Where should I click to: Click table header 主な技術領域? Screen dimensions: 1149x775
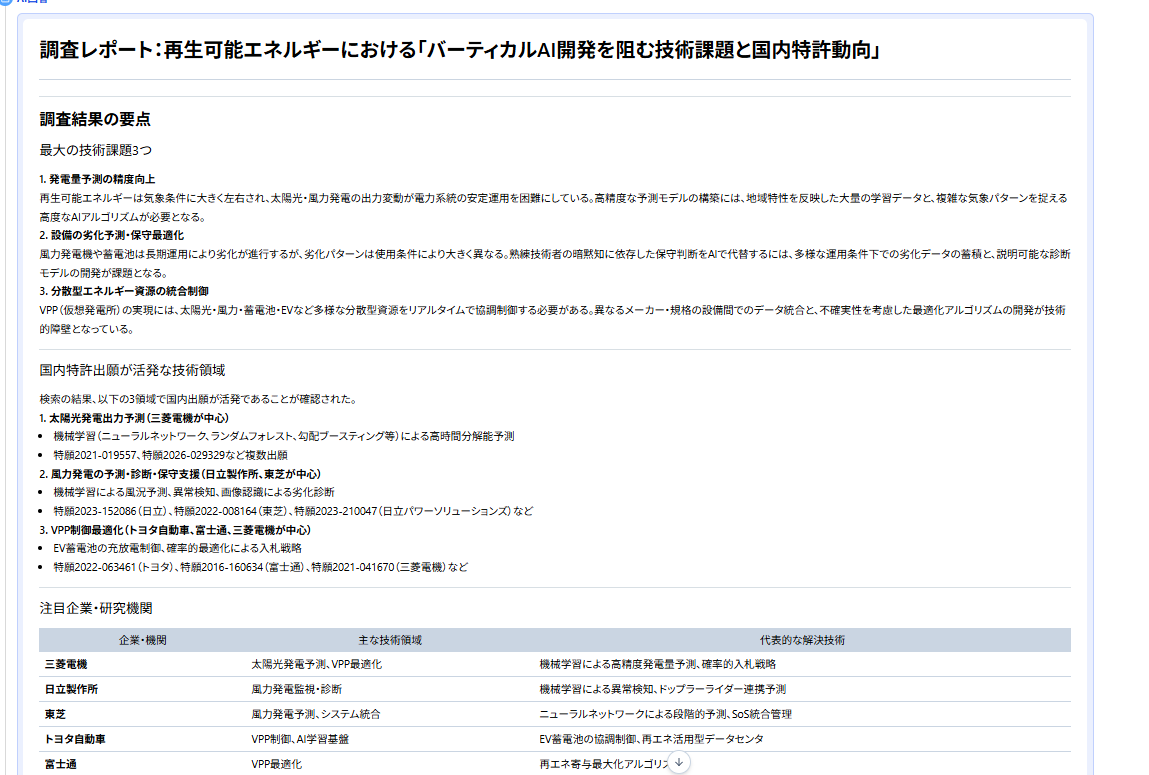(x=390, y=640)
